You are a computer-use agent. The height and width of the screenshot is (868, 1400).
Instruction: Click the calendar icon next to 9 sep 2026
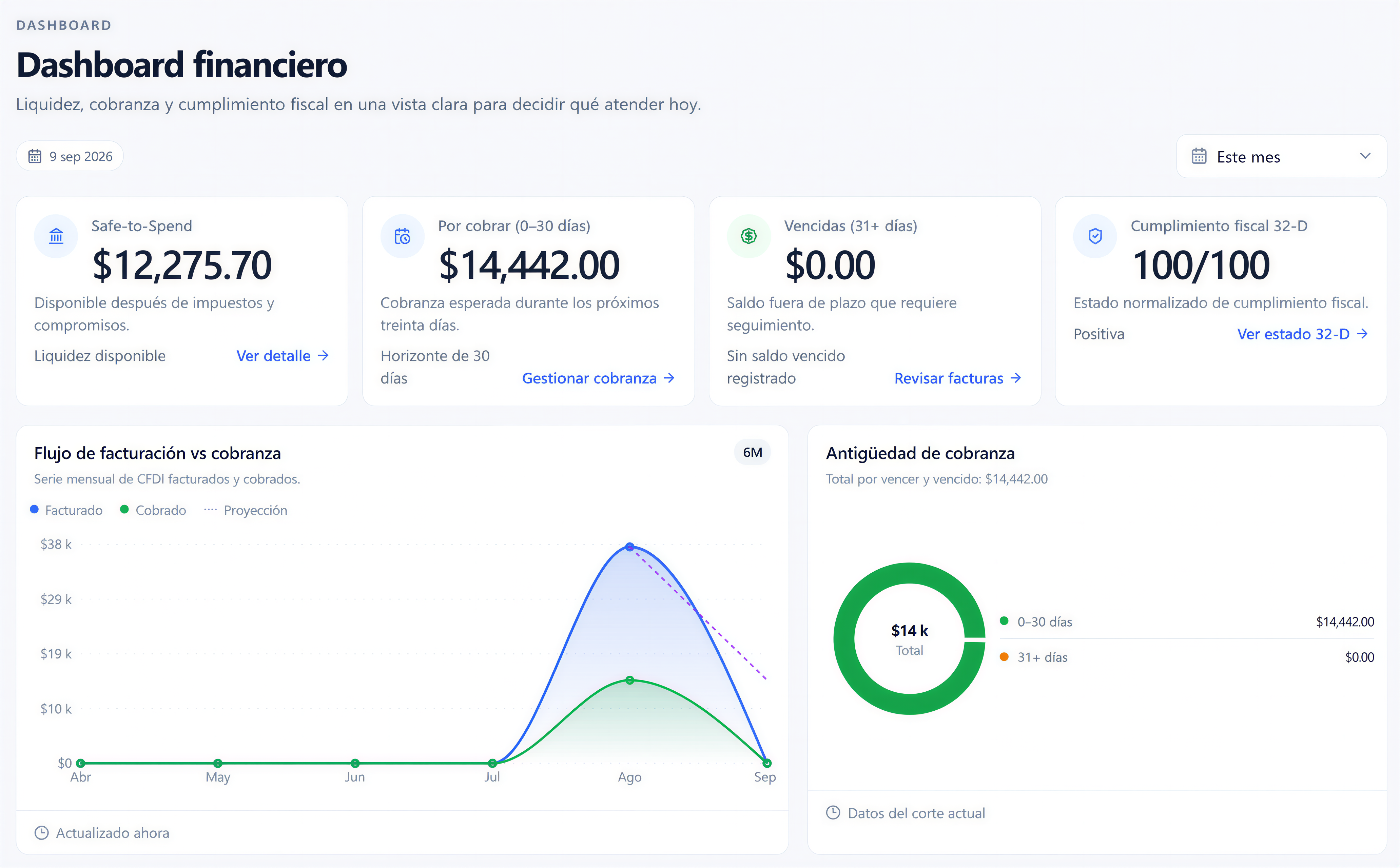(35, 156)
